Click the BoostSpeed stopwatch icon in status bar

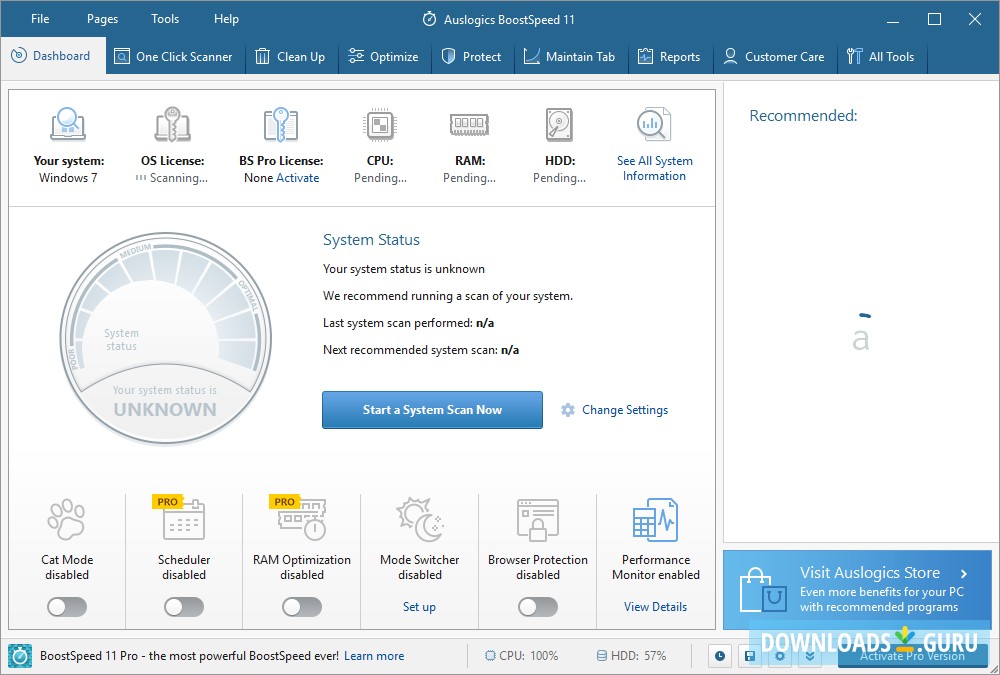coord(20,656)
